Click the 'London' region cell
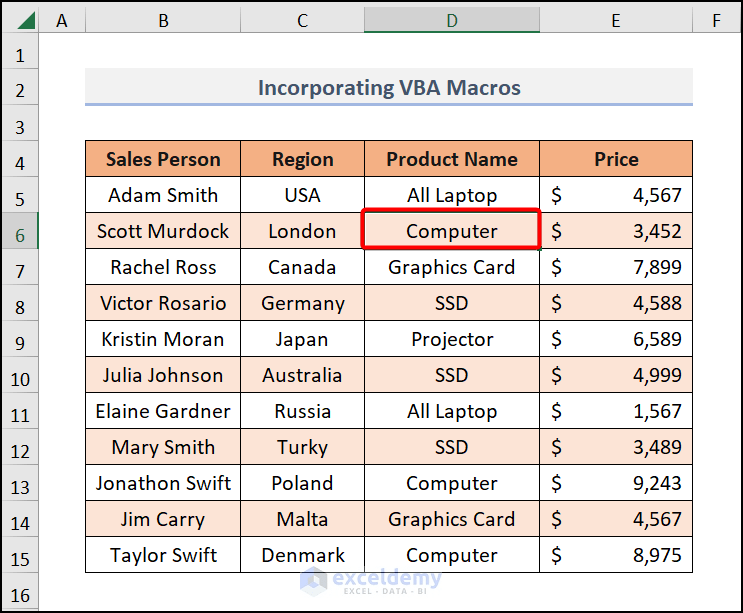Viewport: 743px width, 613px height. pos(302,231)
